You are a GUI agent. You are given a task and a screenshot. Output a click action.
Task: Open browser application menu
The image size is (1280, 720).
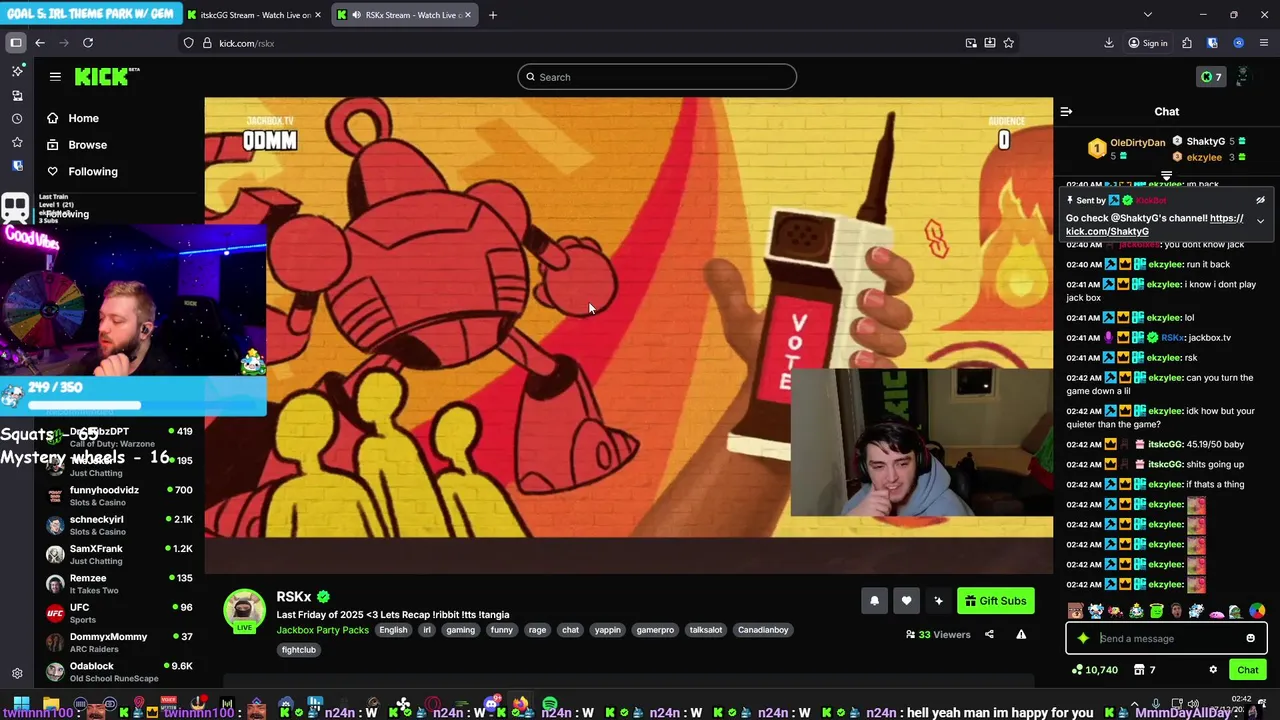point(1264,43)
